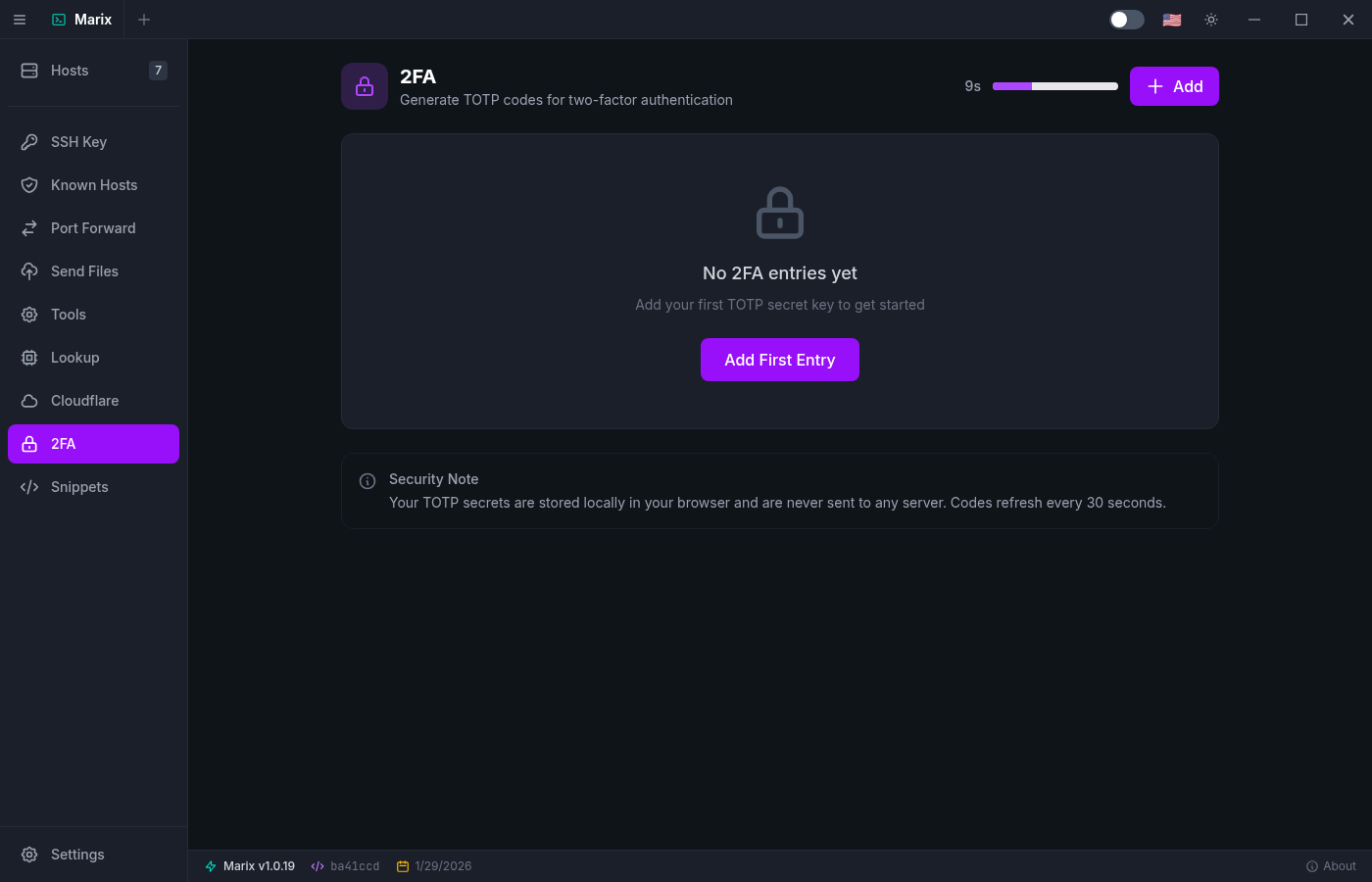Image resolution: width=1372 pixels, height=882 pixels.
Task: Click the purple 2FA lock header icon
Action: point(365,86)
